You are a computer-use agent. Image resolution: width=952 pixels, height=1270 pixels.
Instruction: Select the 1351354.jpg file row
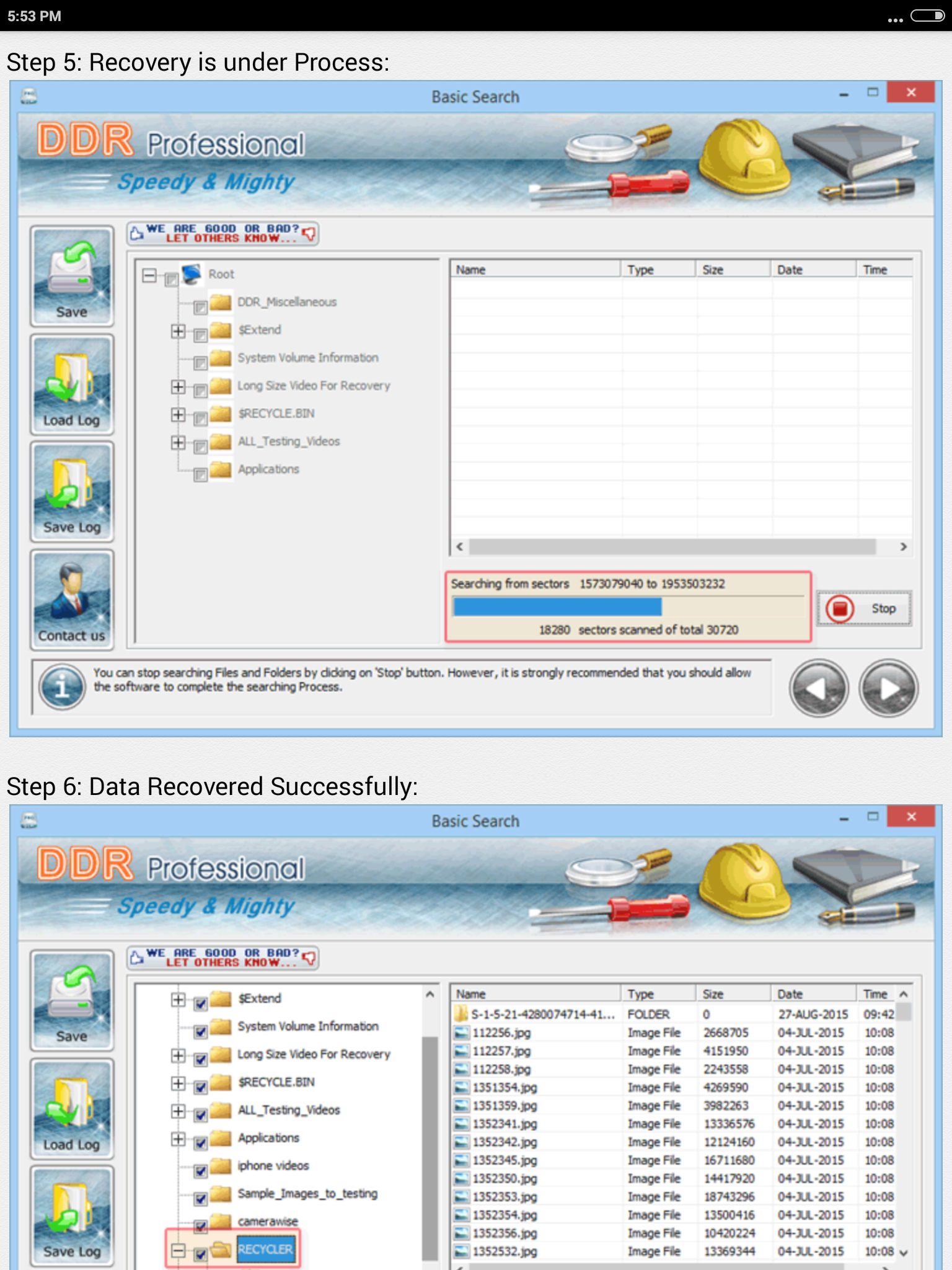(674, 1087)
